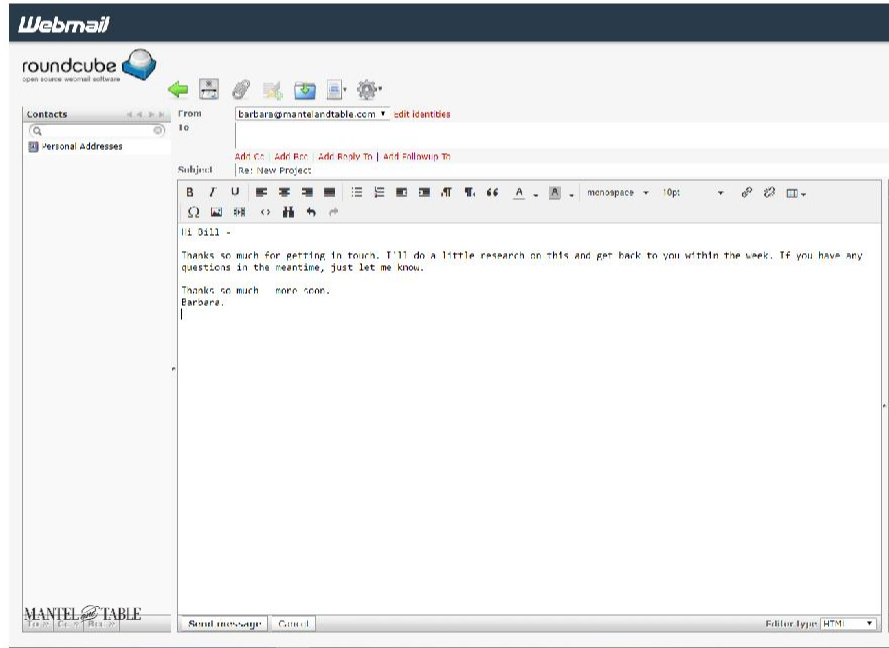Click the "Barbara." signature line in body
889x648 pixels.
click(x=202, y=302)
